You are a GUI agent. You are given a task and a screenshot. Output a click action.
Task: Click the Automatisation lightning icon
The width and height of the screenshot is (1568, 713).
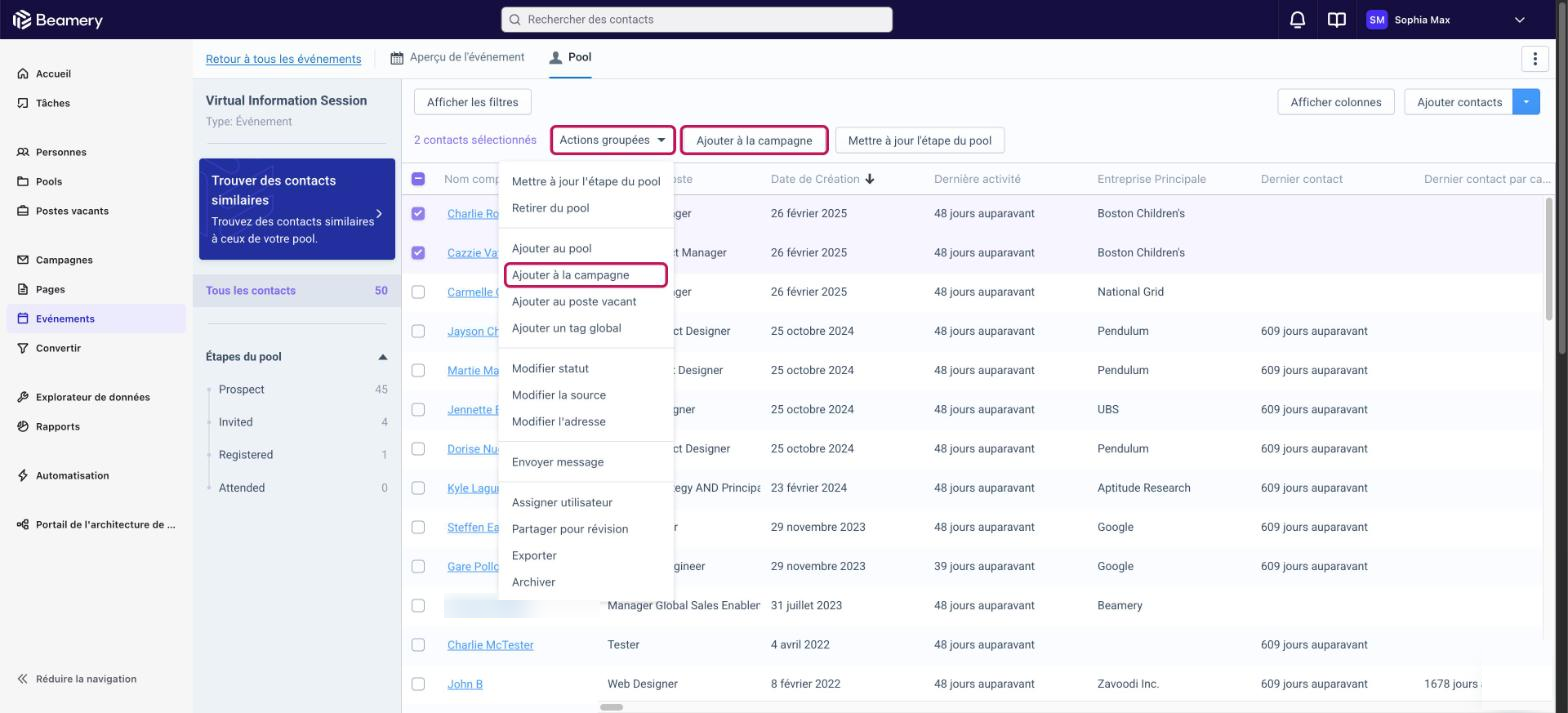(x=23, y=475)
